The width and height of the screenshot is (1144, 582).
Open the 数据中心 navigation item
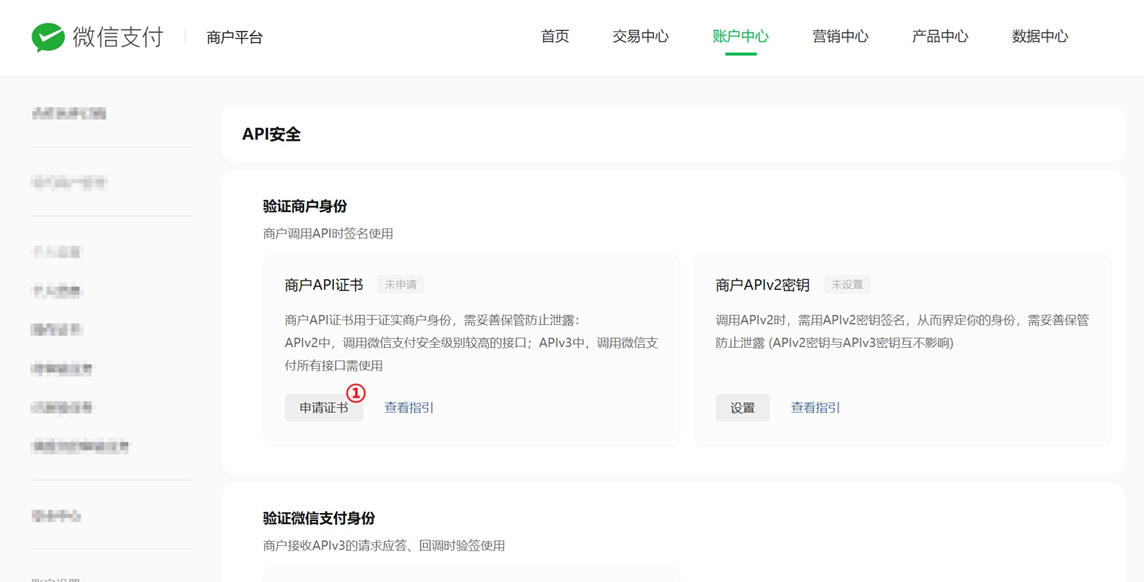[x=1040, y=36]
